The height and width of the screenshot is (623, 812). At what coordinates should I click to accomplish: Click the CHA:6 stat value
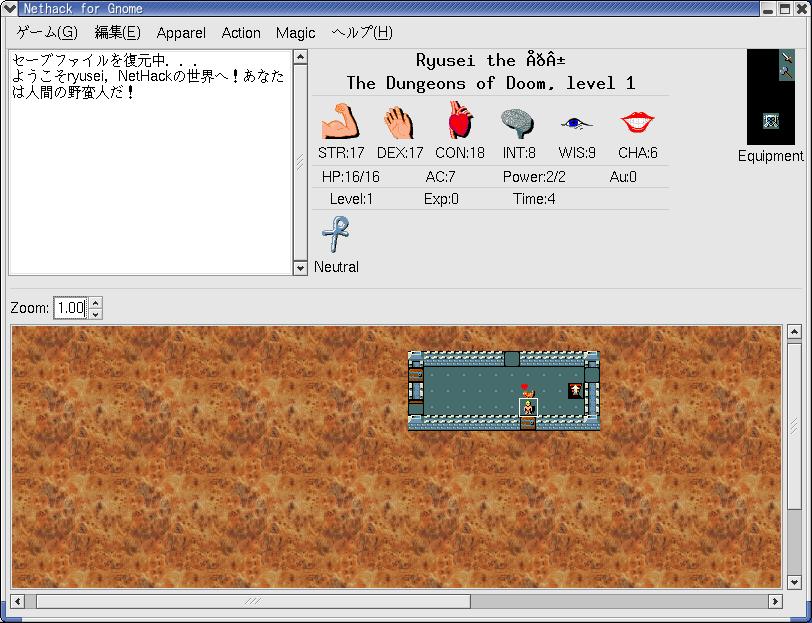[637, 153]
